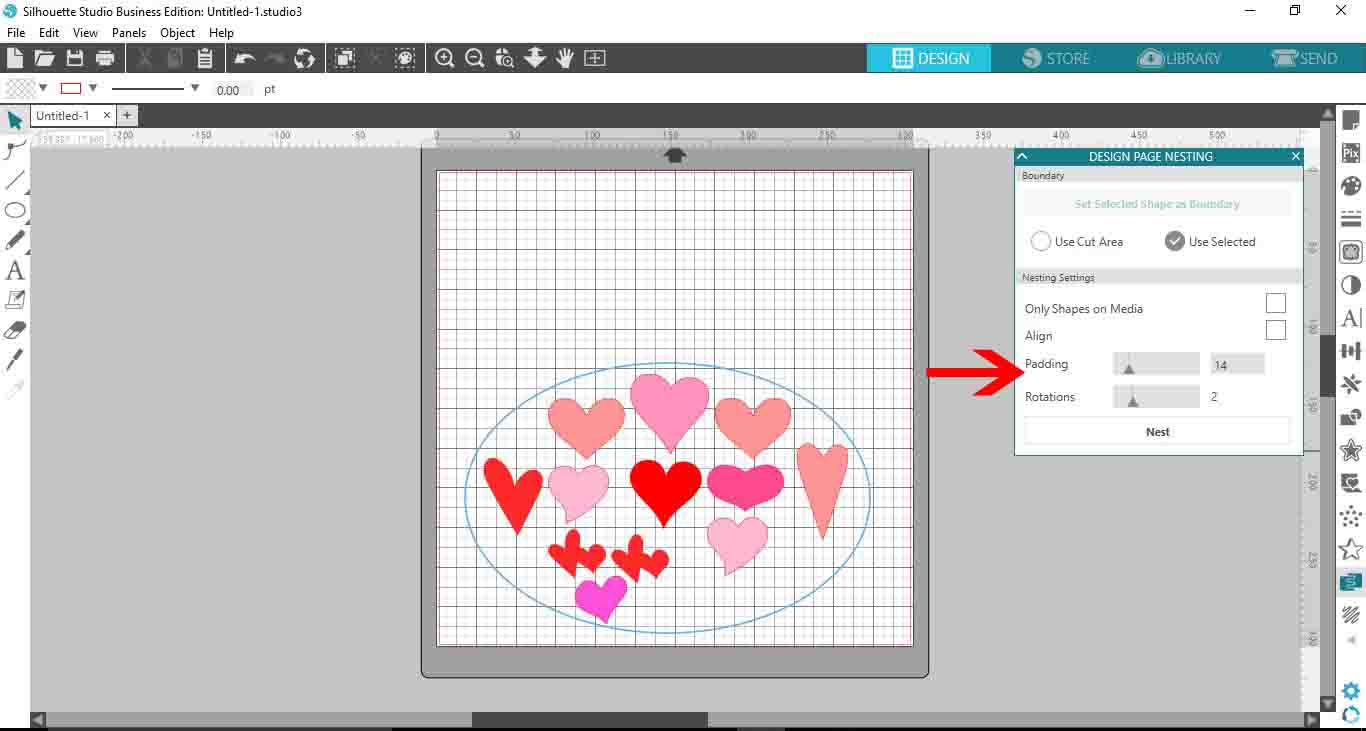Select the Untitled-1 document tab

click(63, 116)
